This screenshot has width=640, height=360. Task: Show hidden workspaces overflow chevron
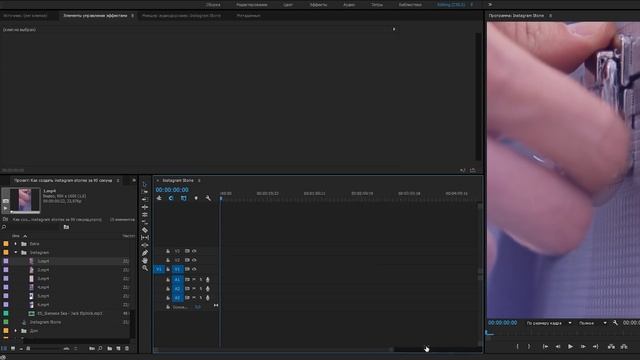coord(490,4)
